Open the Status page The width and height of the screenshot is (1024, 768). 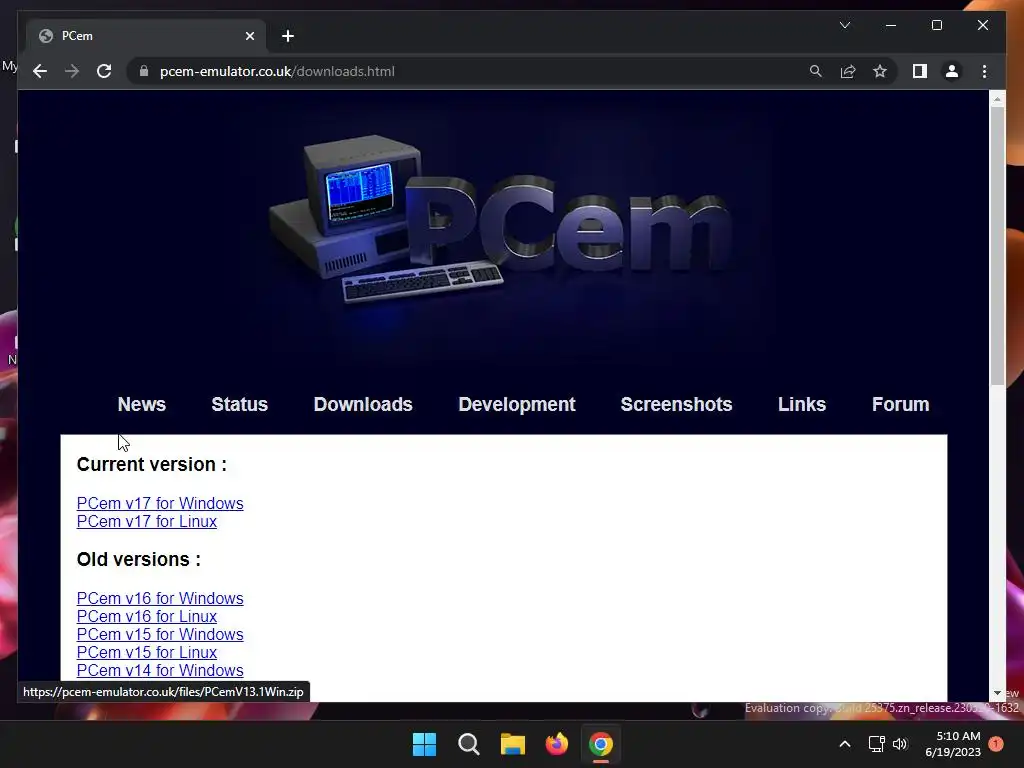(240, 404)
